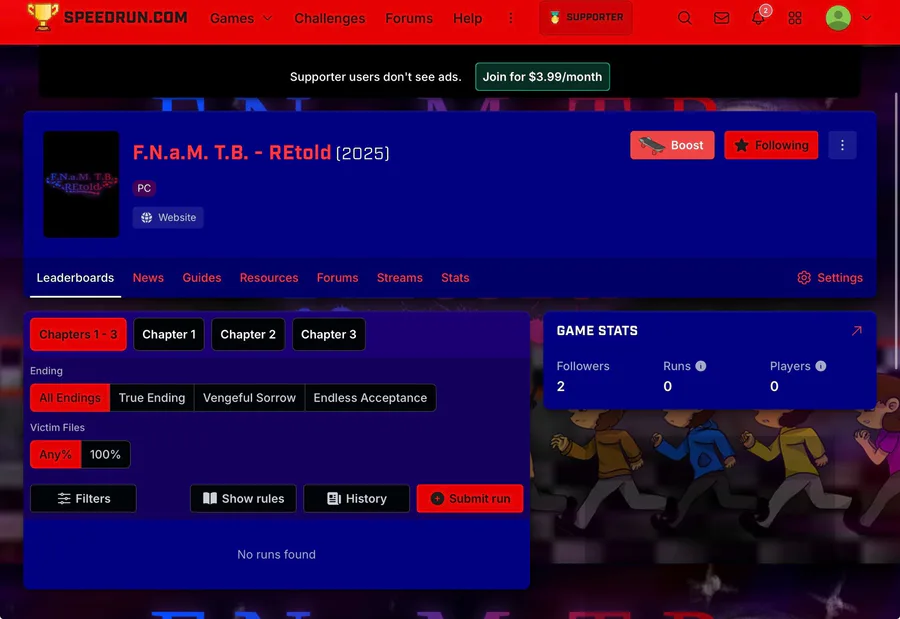Go to Challenges page
Viewport: 900px width, 619px height.
[329, 18]
